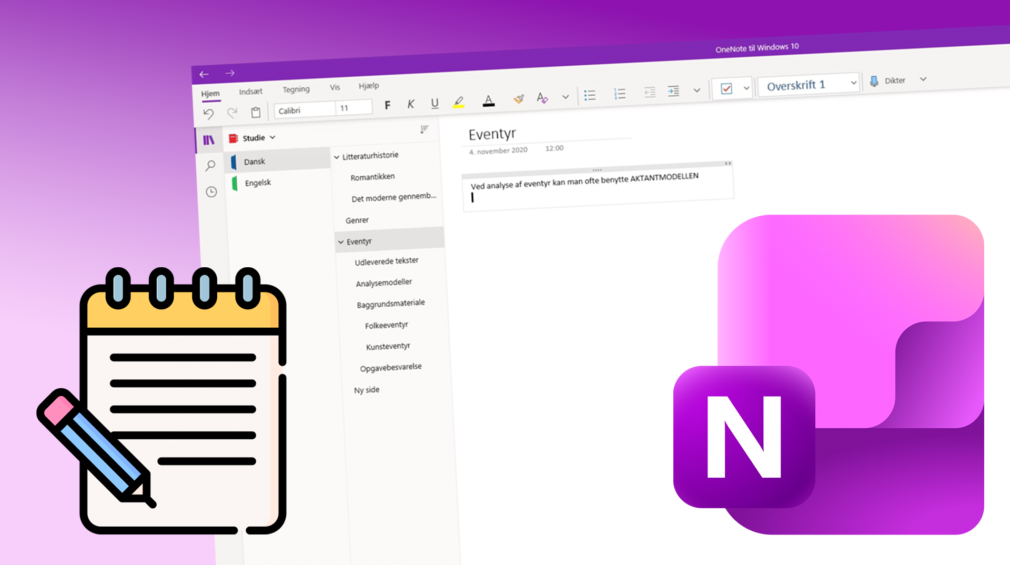Viewport: 1010px width, 565px height.
Task: Click the format painter icon
Action: [x=518, y=98]
